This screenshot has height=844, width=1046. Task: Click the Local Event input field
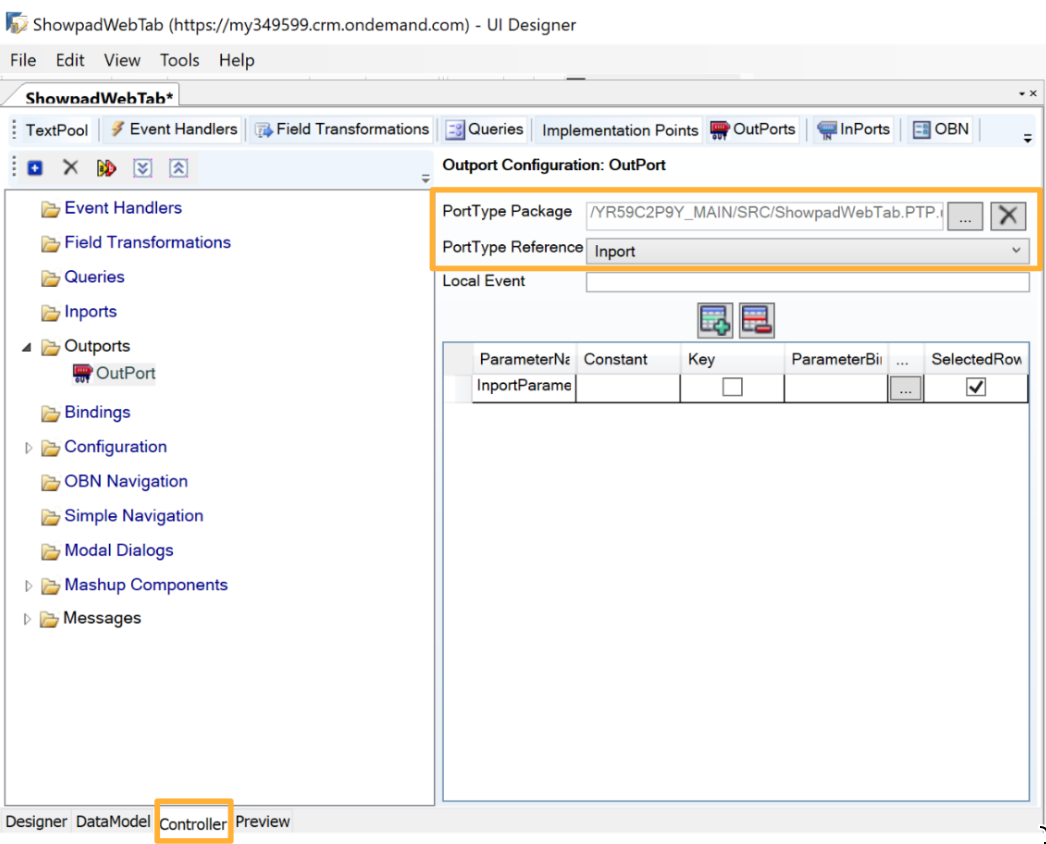tap(806, 282)
